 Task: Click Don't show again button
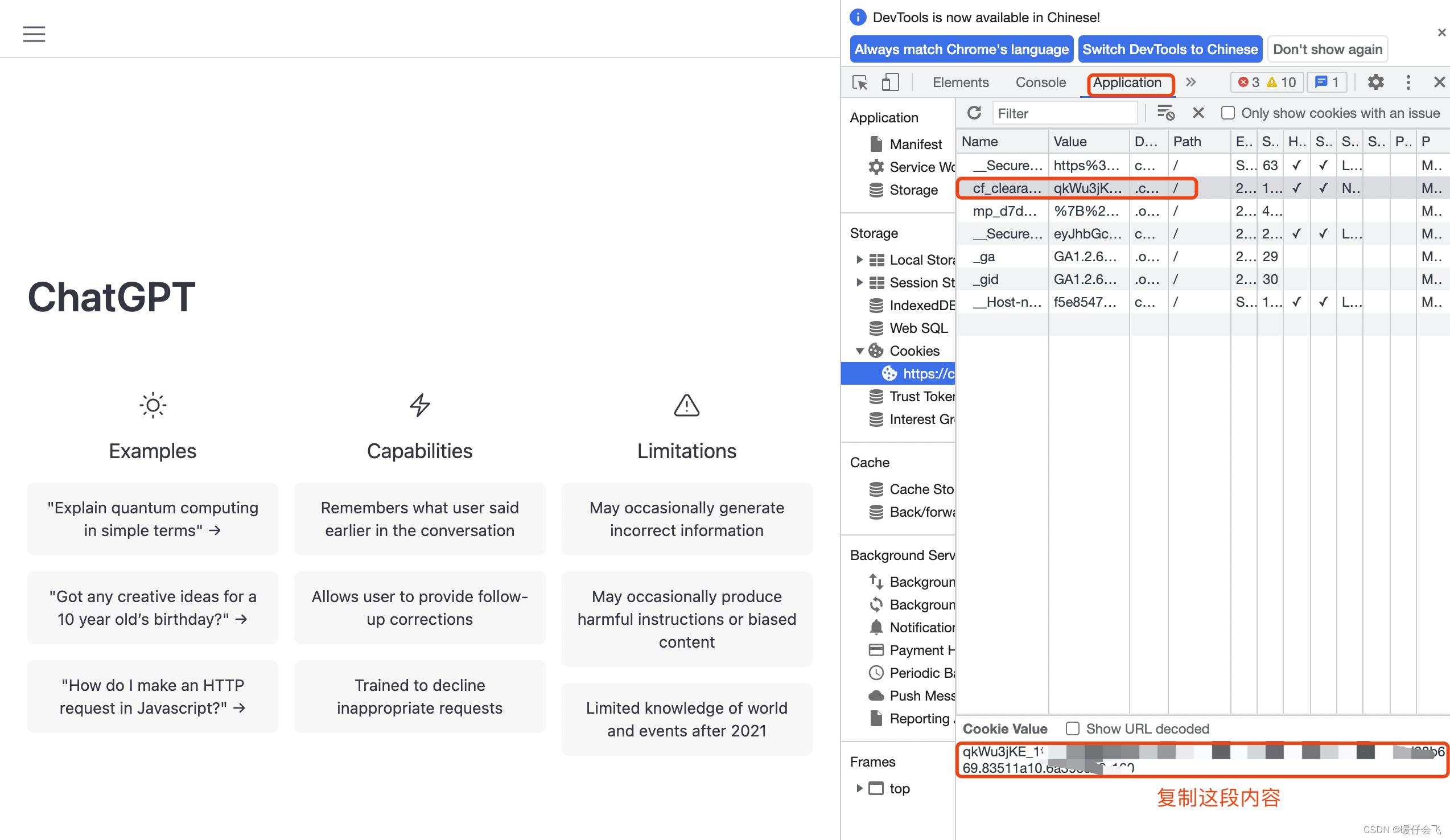click(x=1328, y=50)
